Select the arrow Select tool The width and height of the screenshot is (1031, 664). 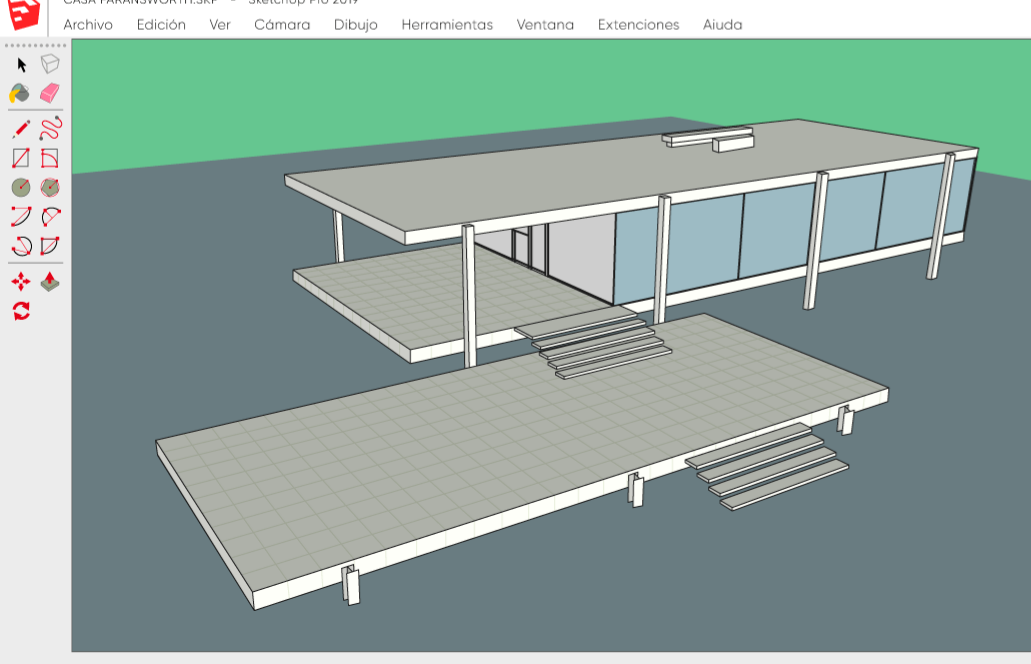(x=22, y=64)
